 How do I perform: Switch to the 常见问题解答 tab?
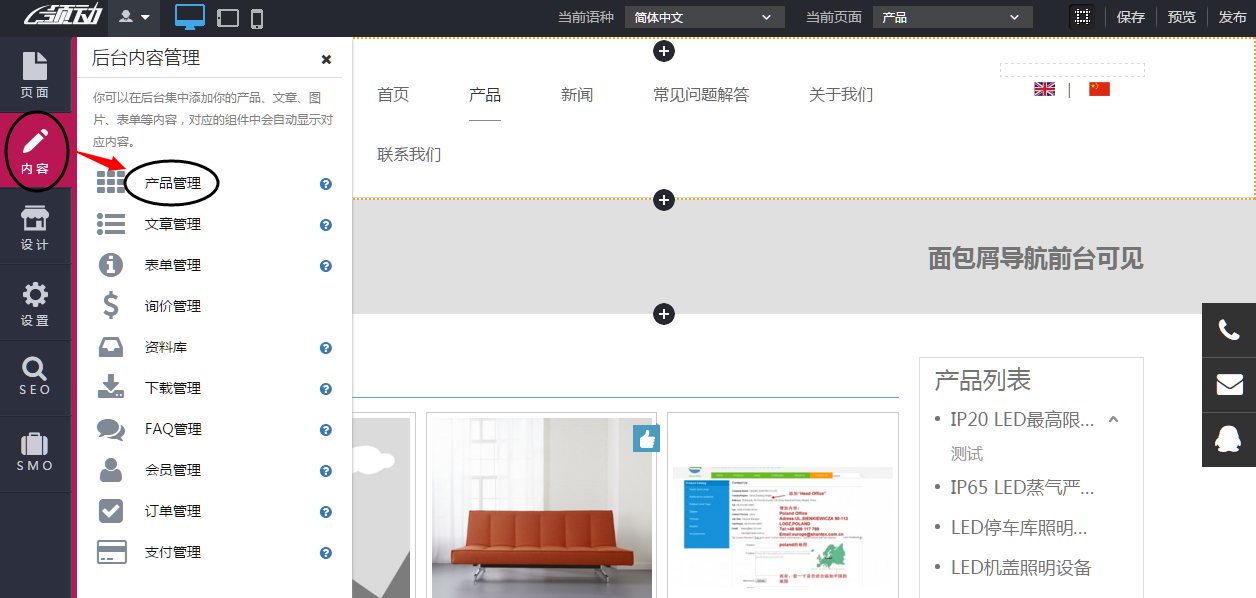pos(700,94)
